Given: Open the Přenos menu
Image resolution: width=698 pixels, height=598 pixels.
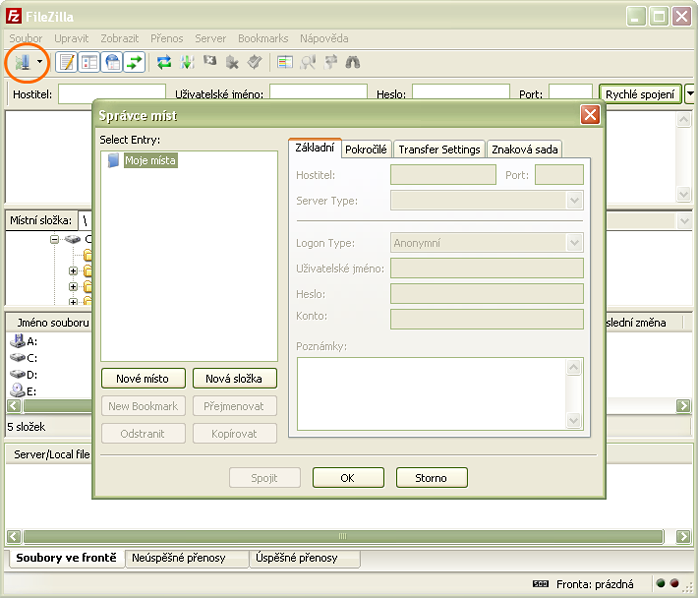Looking at the screenshot, I should coord(167,38).
